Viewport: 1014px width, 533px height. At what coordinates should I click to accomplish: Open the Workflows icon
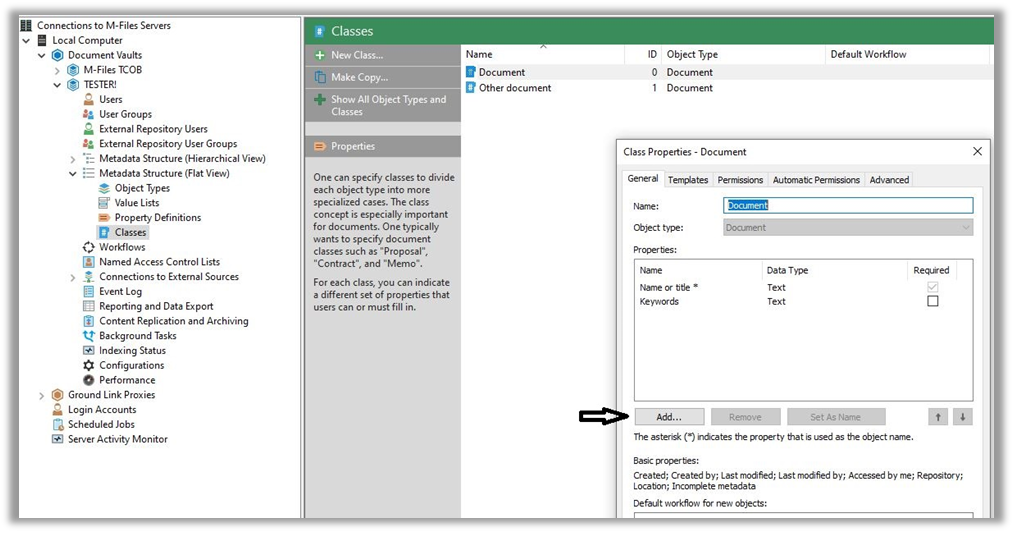coord(89,247)
